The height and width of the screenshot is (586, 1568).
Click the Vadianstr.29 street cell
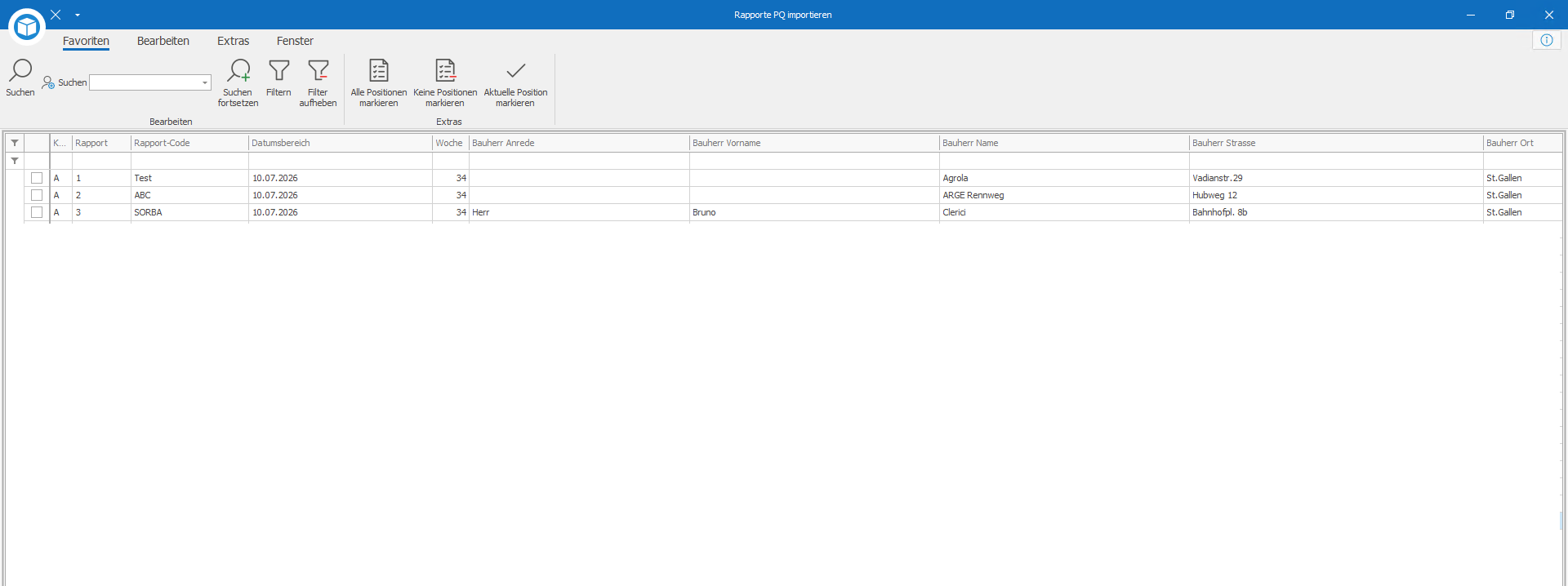[1336, 178]
